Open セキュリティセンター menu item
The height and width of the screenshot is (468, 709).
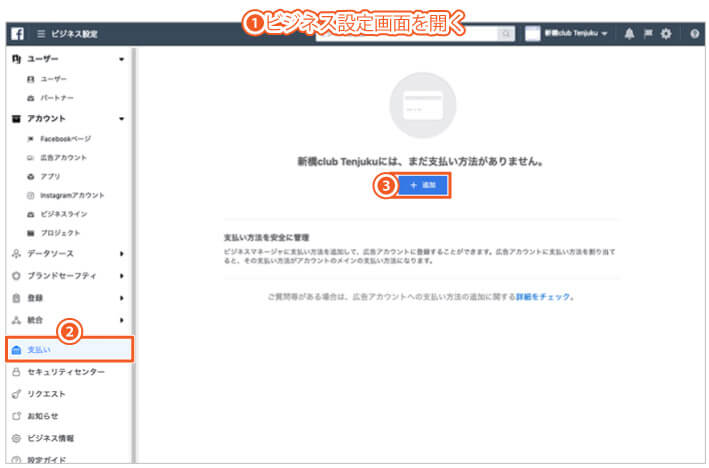coord(66,372)
